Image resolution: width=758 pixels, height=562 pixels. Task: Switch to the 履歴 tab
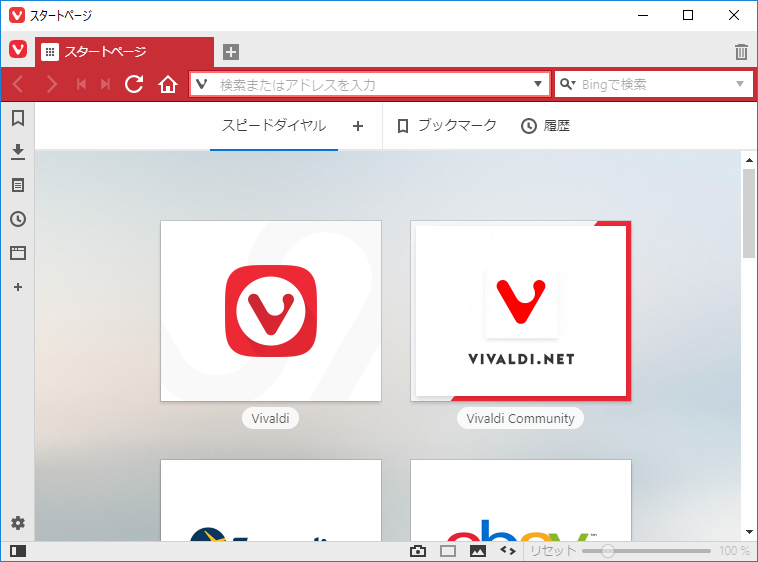pyautogui.click(x=545, y=126)
